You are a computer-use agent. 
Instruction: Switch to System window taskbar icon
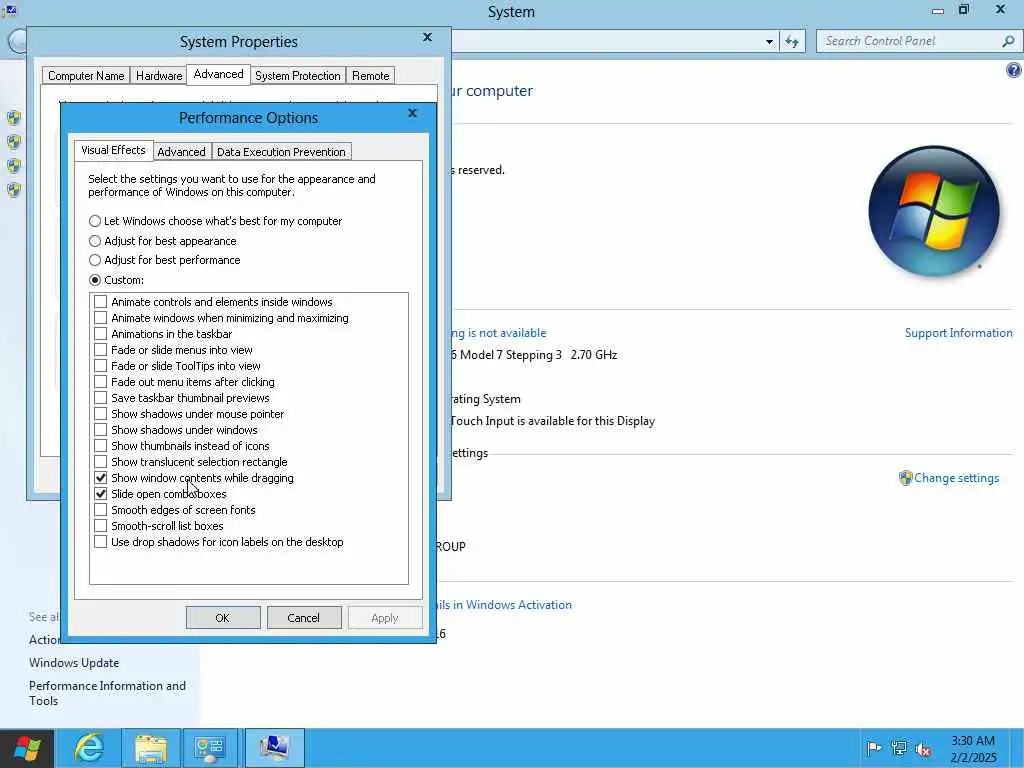(274, 748)
